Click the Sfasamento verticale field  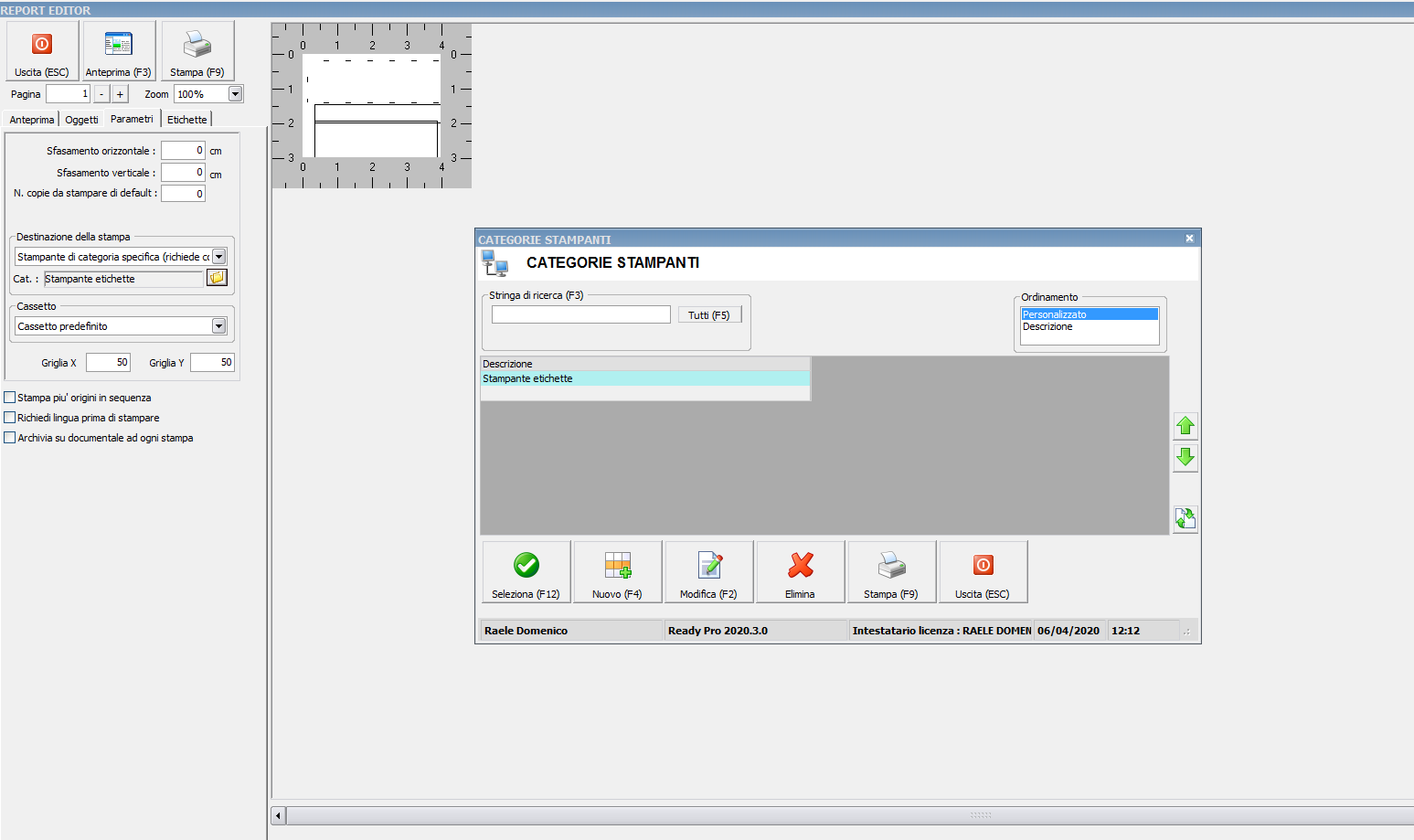click(x=183, y=172)
